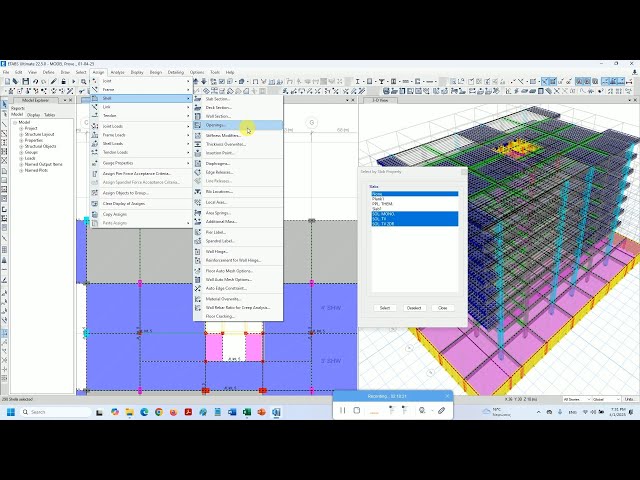Click Select button in slab property dialog
Image resolution: width=640 pixels, height=480 pixels.
(385, 308)
